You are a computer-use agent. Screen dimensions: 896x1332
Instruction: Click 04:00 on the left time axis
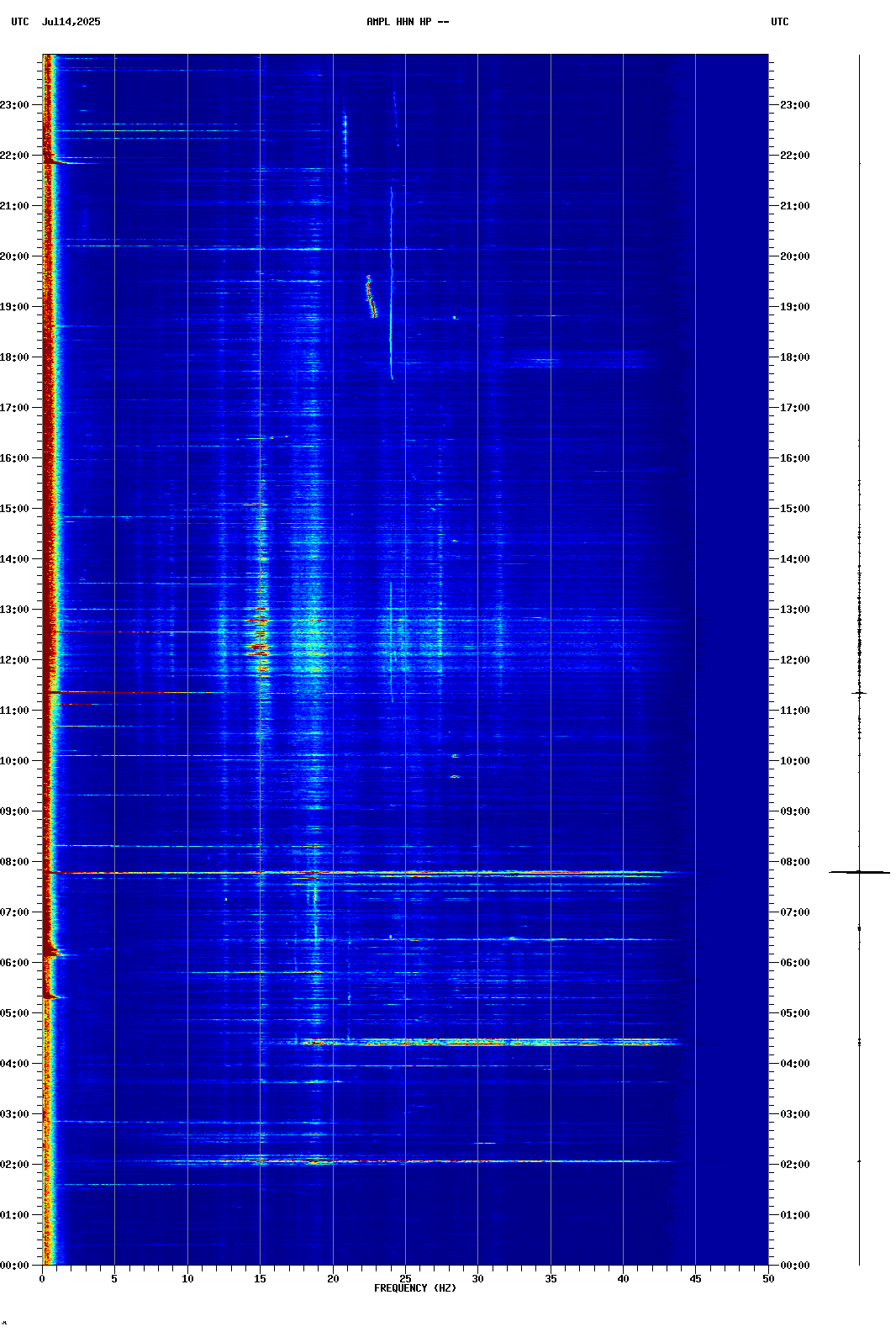[14, 1064]
